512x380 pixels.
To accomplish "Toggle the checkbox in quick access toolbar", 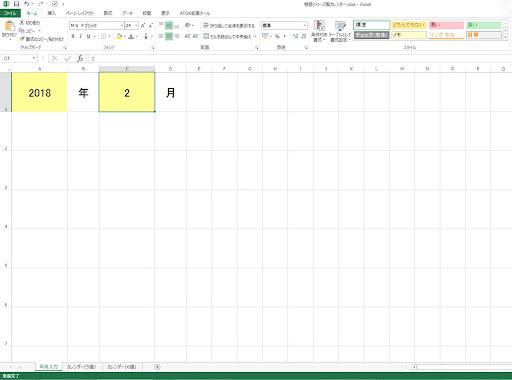I will [x=55, y=4].
